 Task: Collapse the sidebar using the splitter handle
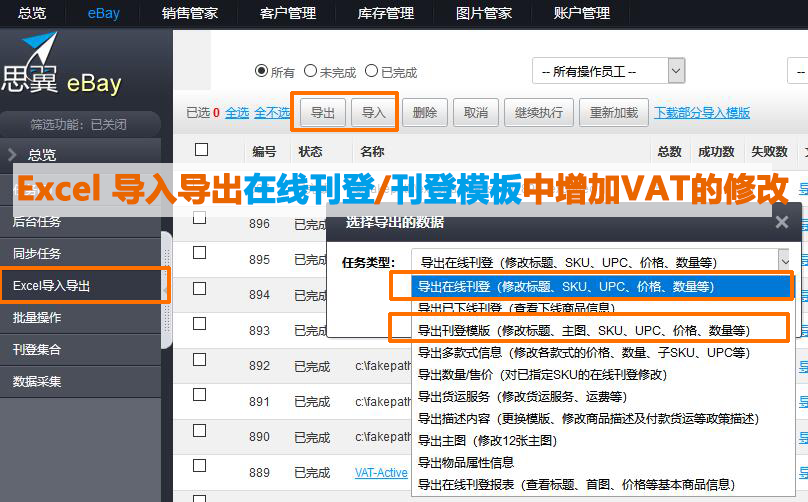tap(166, 290)
